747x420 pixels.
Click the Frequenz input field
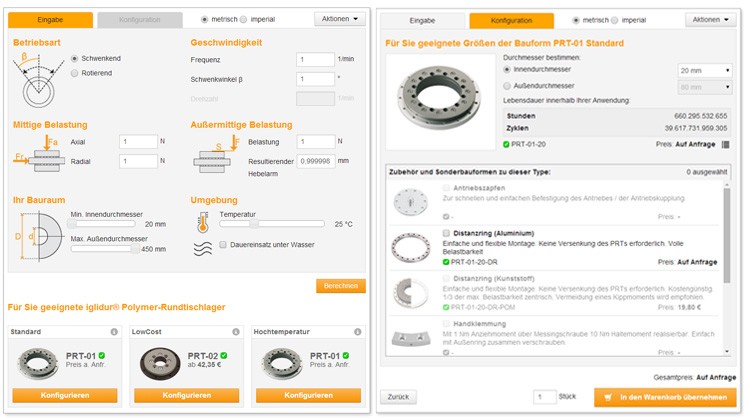[x=315, y=60]
